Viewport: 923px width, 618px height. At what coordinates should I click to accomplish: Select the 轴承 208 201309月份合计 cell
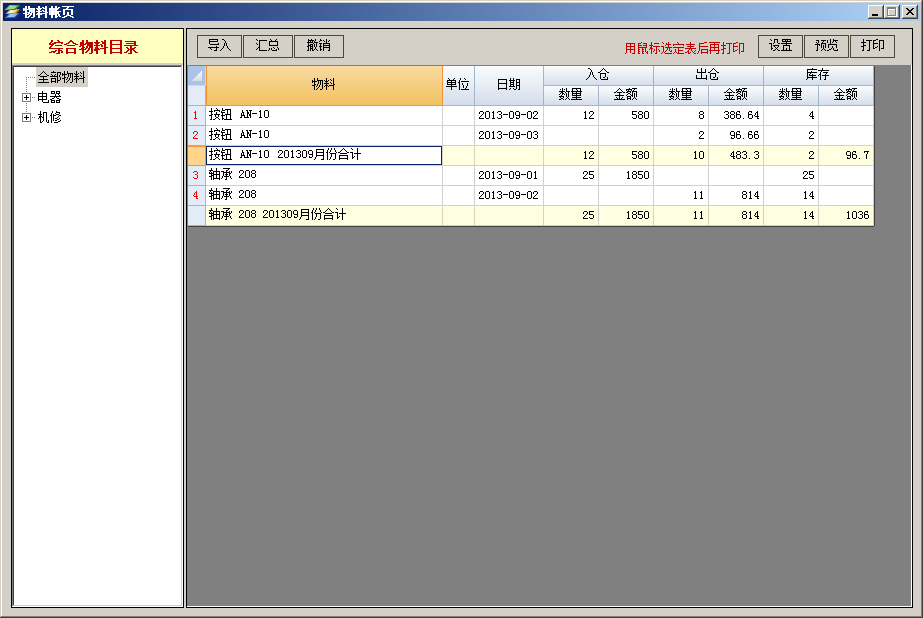tap(323, 216)
